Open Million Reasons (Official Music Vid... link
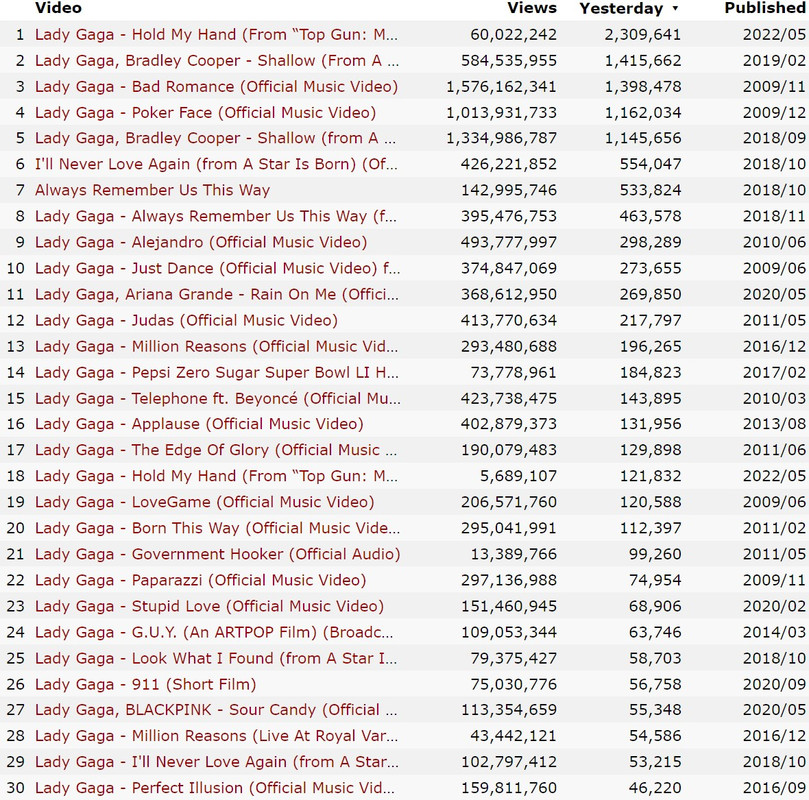The image size is (809, 800). [217, 347]
